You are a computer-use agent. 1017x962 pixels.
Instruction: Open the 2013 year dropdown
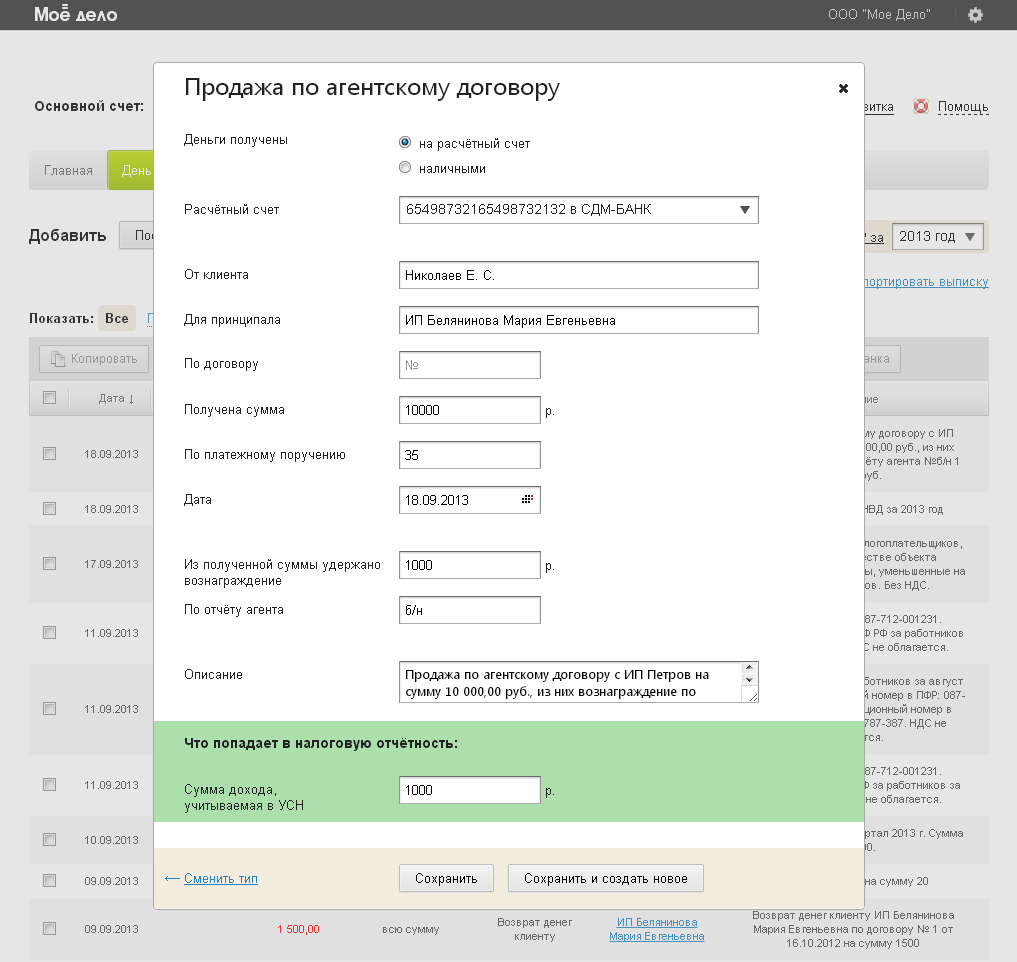tap(938, 237)
